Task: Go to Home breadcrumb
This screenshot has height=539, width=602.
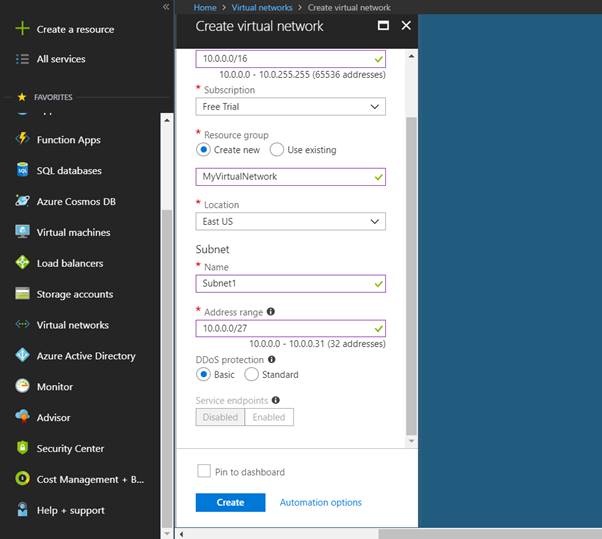Action: point(205,7)
